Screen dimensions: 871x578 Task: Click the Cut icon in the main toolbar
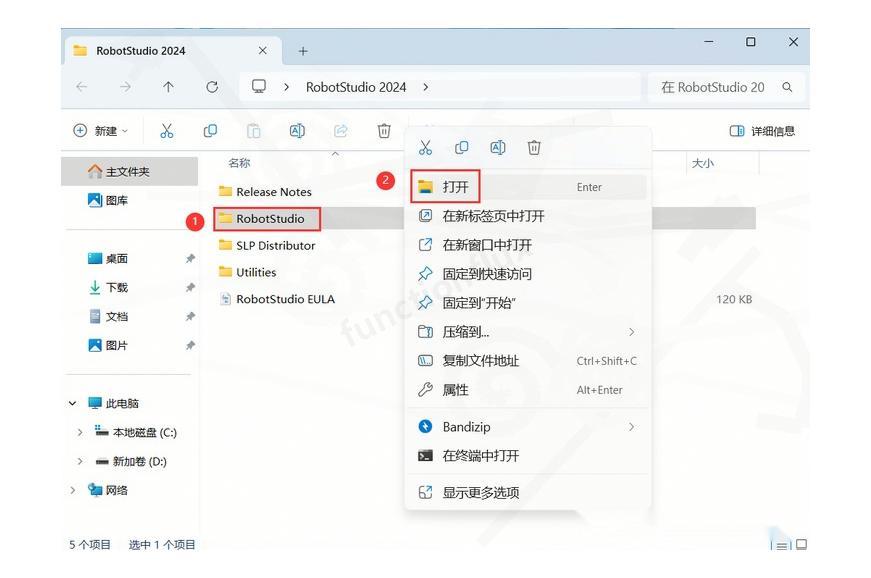click(167, 131)
